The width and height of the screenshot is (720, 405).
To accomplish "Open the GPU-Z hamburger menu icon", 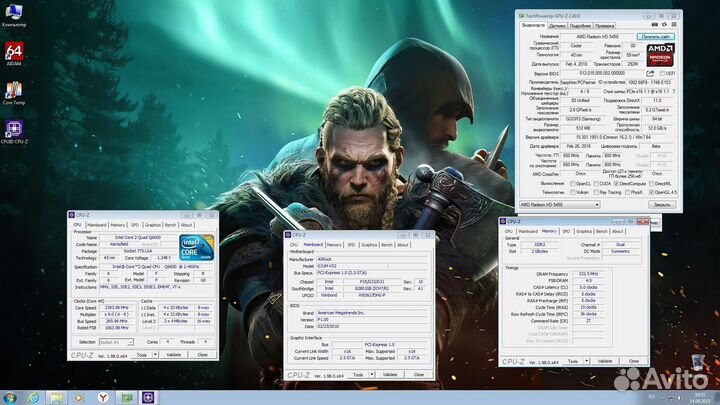I will 674,25.
